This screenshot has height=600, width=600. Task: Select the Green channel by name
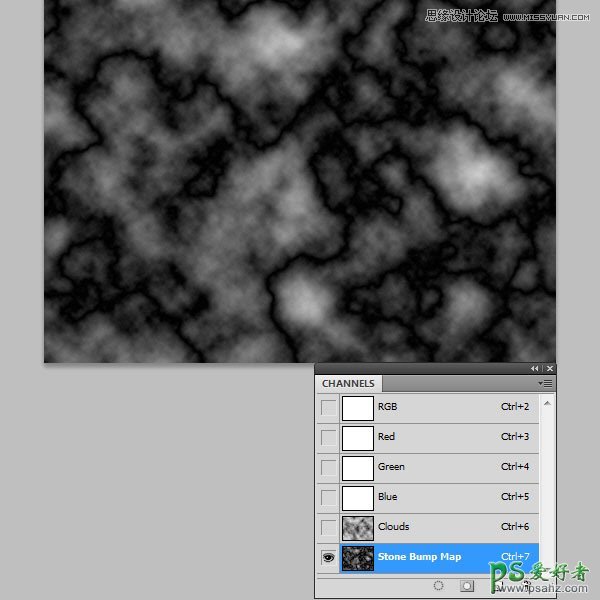(390, 467)
